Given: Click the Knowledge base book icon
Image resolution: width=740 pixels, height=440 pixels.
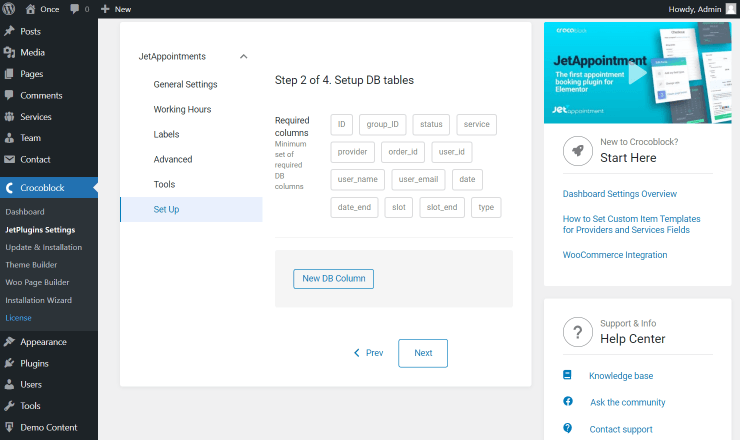Looking at the screenshot, I should (568, 376).
